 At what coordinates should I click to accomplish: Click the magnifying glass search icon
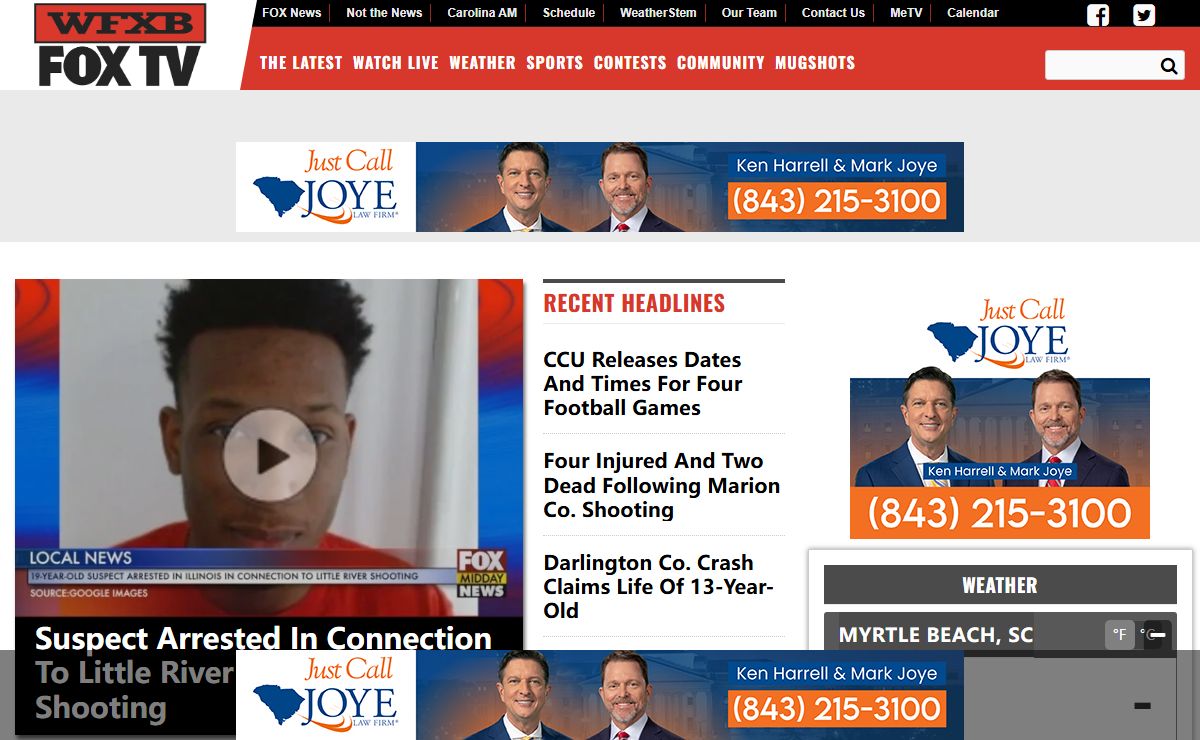click(1169, 66)
